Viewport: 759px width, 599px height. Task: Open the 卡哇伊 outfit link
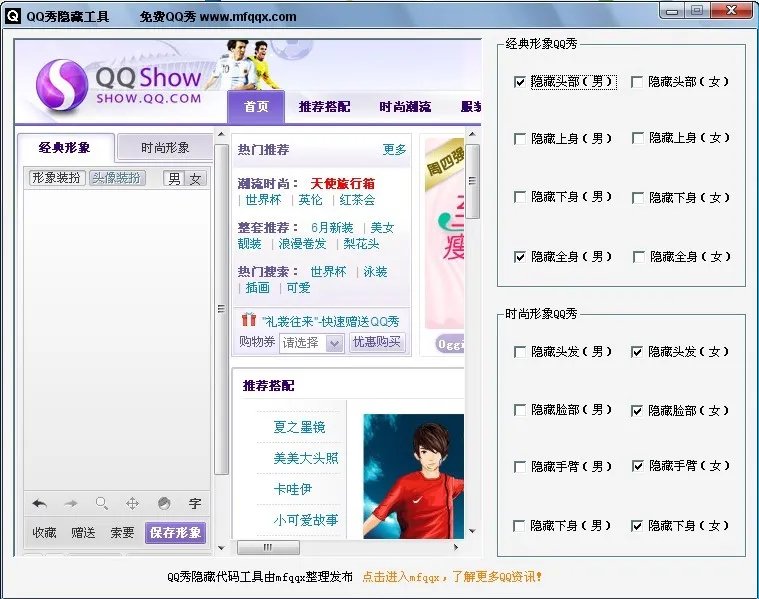coord(292,489)
